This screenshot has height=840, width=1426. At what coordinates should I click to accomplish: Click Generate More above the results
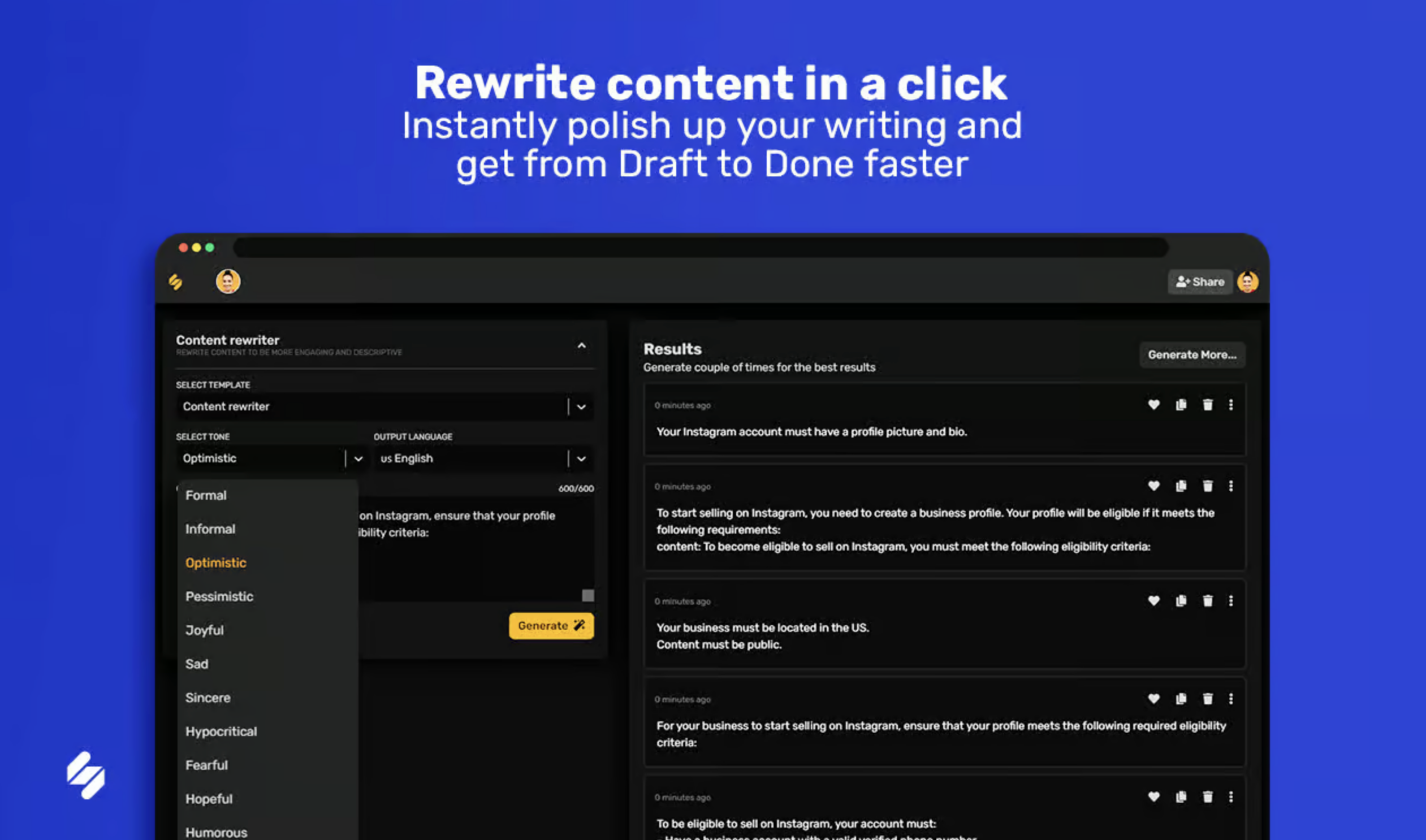(x=1192, y=355)
